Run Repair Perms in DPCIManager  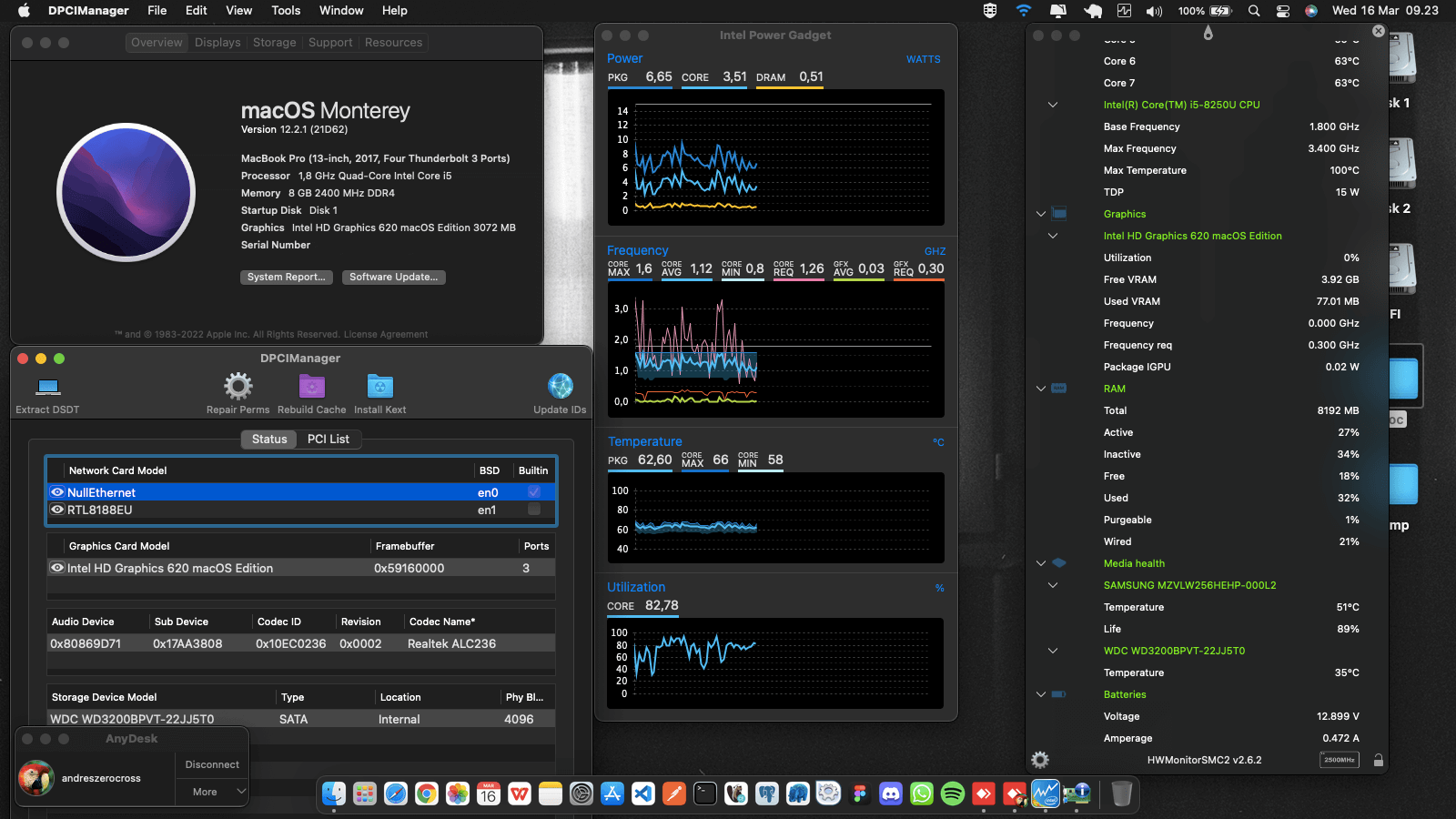coord(238,386)
